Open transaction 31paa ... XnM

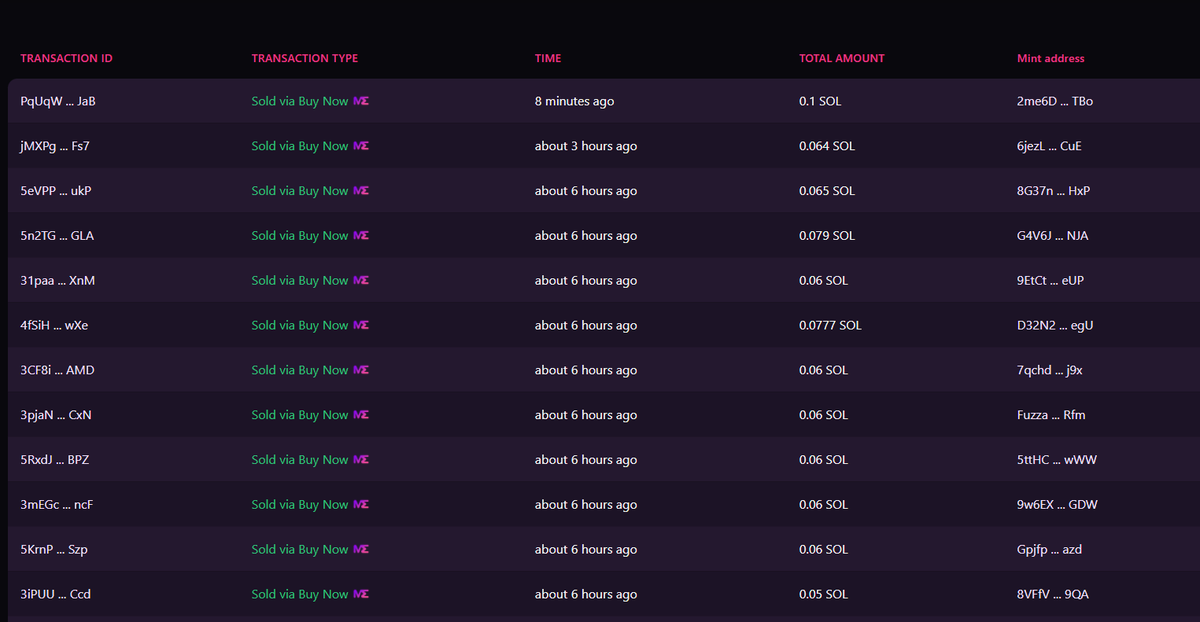[57, 281]
